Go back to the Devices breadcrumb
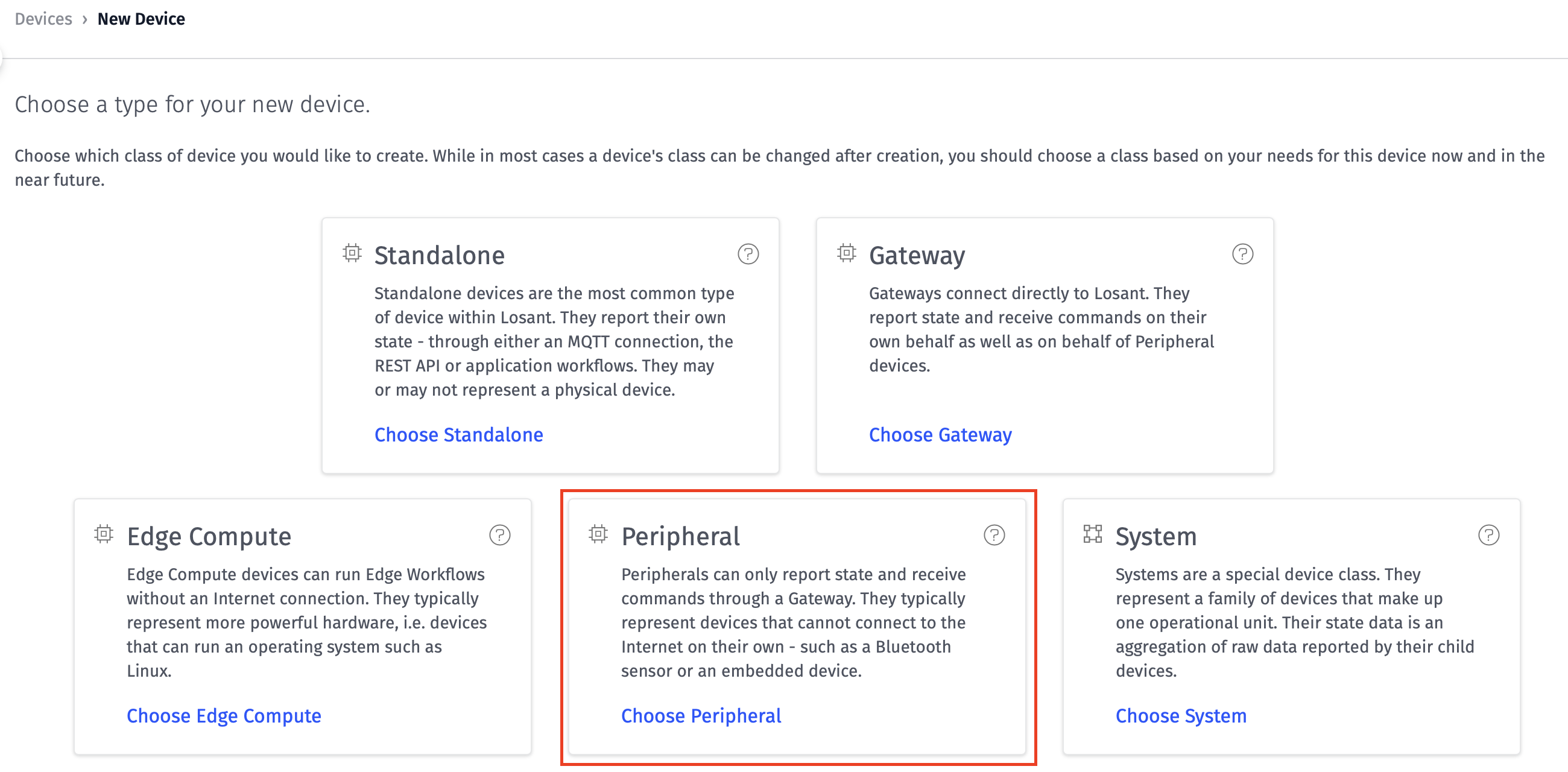The width and height of the screenshot is (1568, 772). pos(43,19)
